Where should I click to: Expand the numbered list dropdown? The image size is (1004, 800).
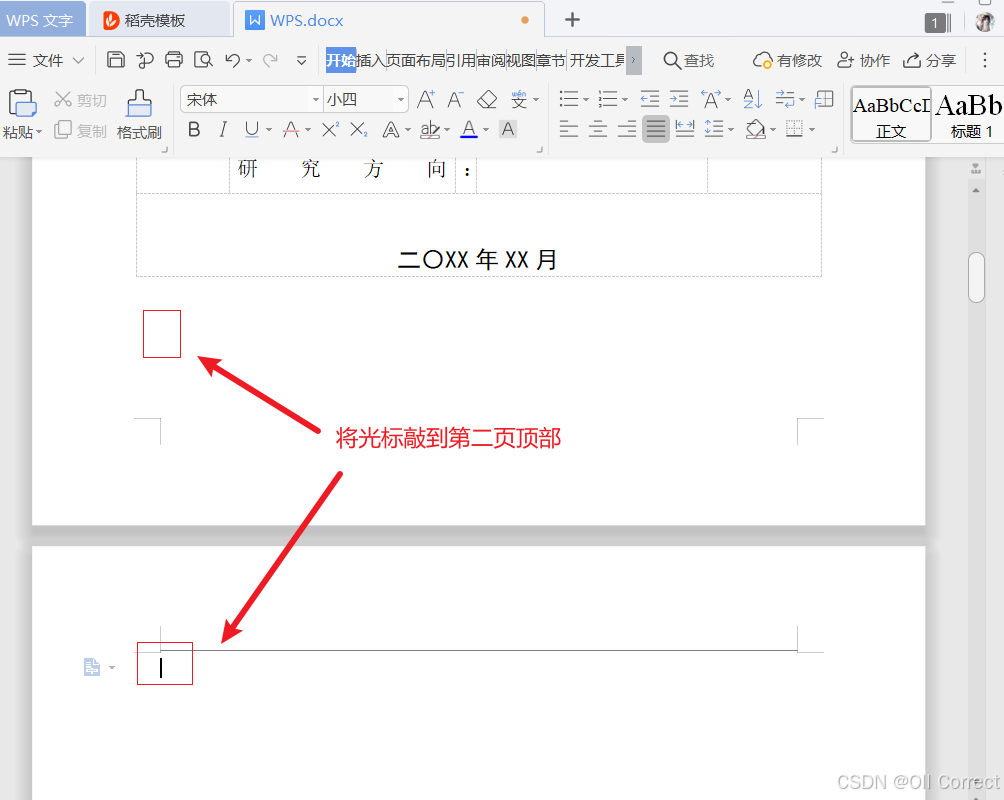coord(624,99)
